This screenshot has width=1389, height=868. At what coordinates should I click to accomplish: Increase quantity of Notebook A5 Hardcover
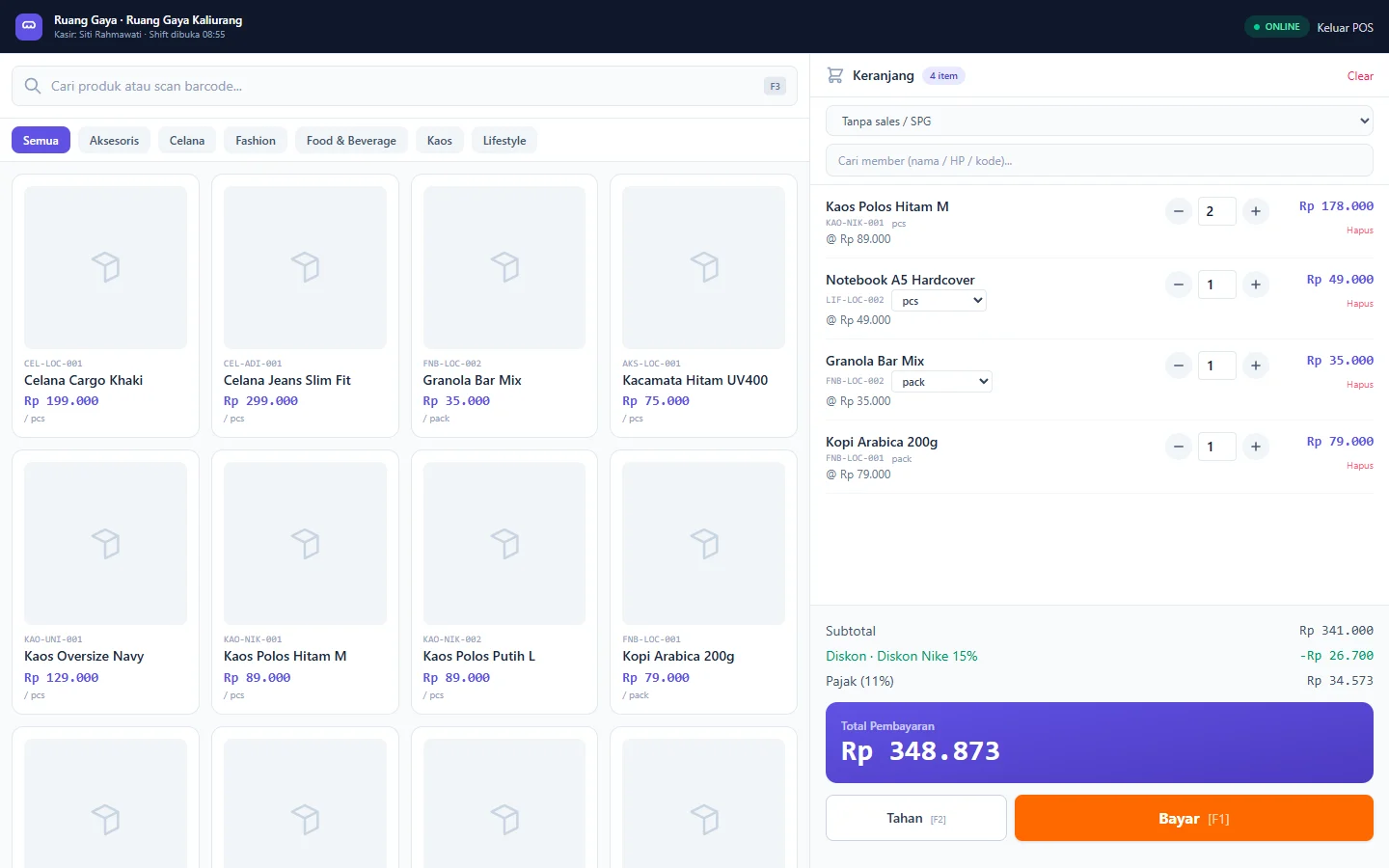click(1256, 285)
